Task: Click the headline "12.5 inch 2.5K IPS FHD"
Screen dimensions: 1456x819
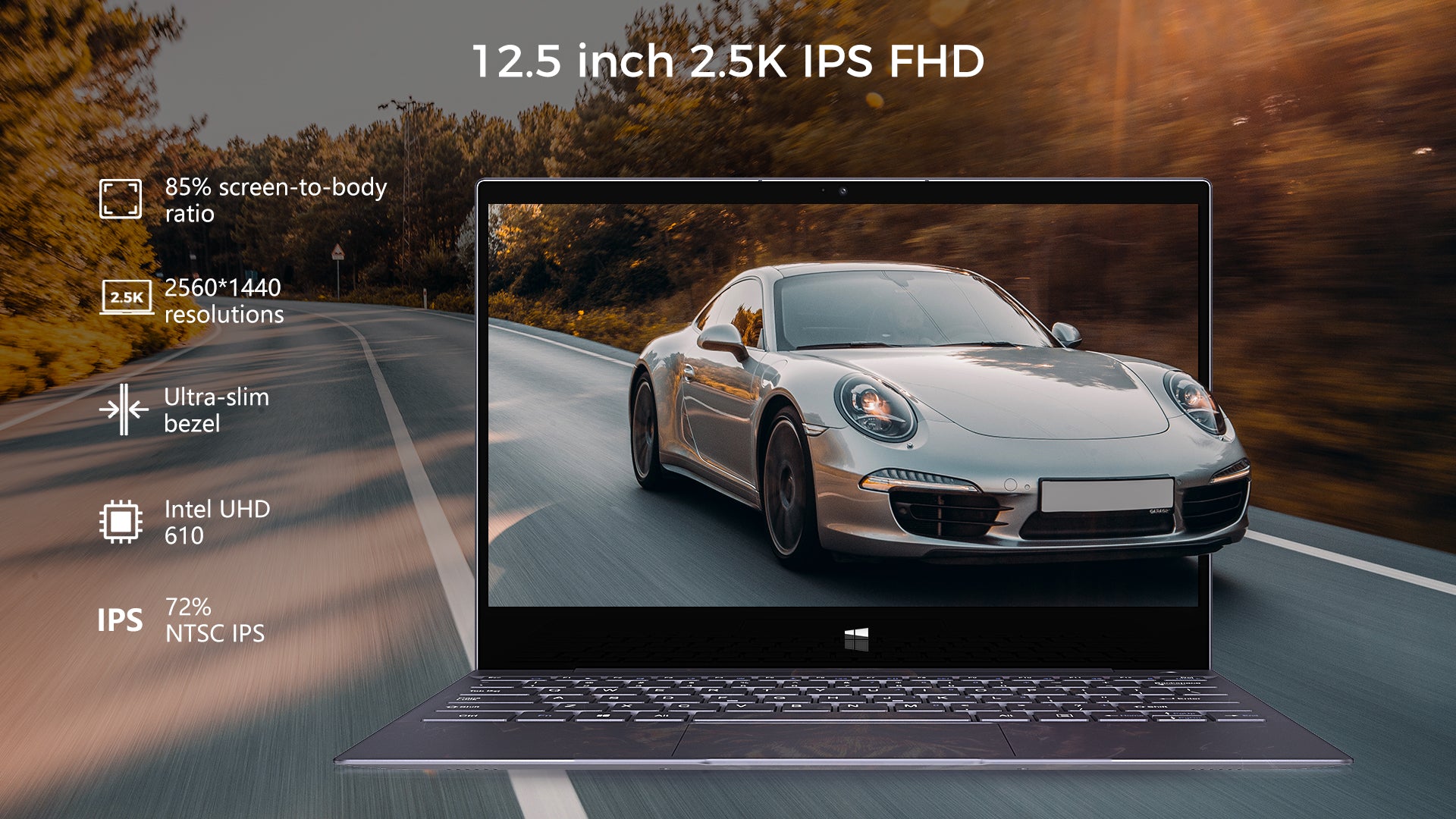Action: [x=728, y=61]
